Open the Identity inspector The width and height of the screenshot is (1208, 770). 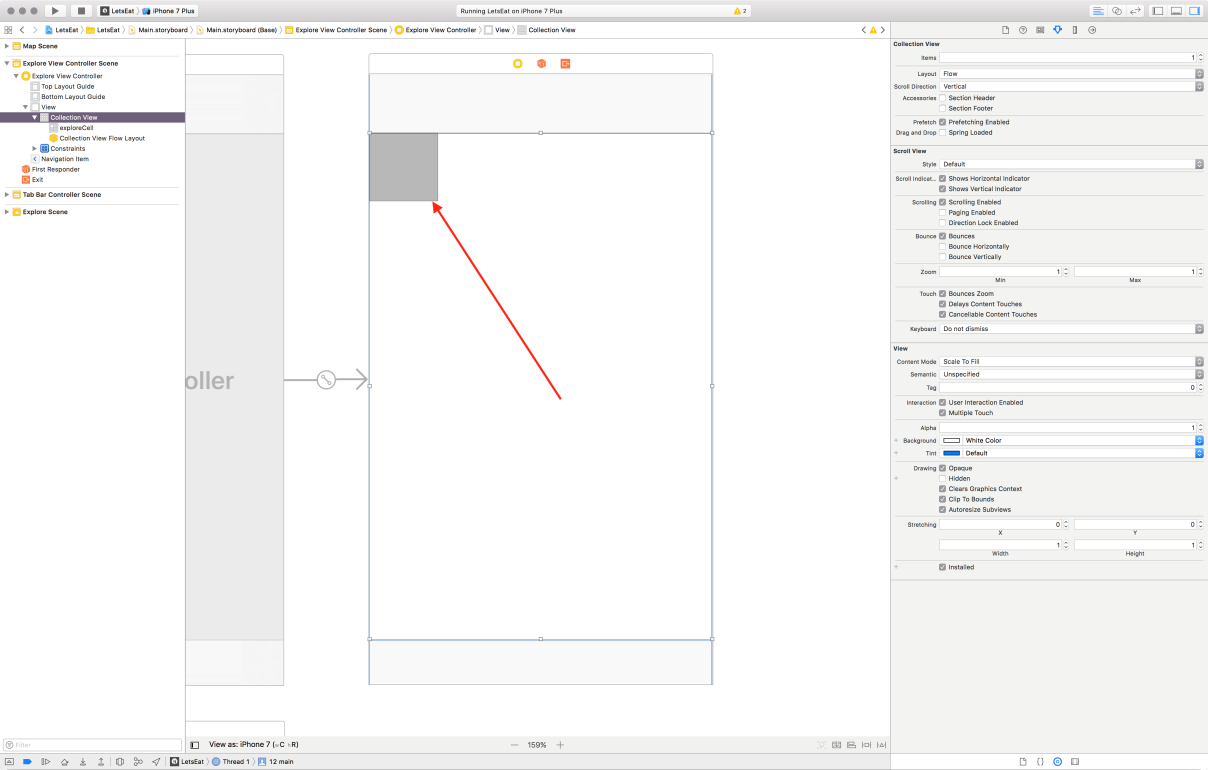[1040, 30]
